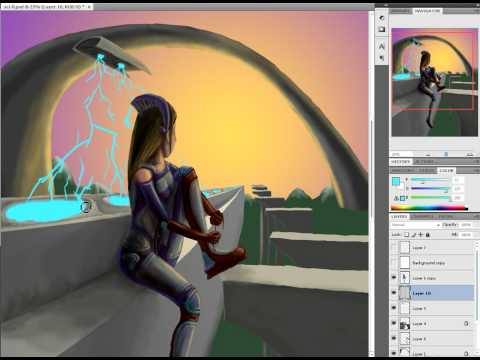This screenshot has width=480, height=360.
Task: Click the Fill value field in Layers
Action: coord(466,235)
